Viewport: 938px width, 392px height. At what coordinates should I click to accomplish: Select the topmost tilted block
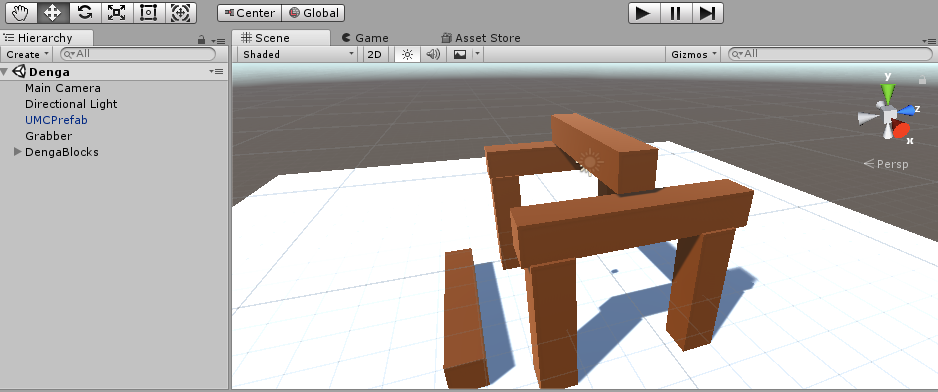click(604, 153)
